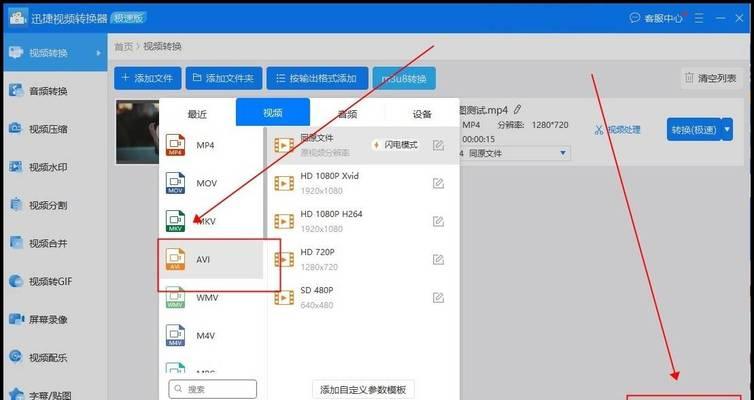754x400 pixels.
Task: Open the output format dropdown 同原文件
Action: point(515,153)
